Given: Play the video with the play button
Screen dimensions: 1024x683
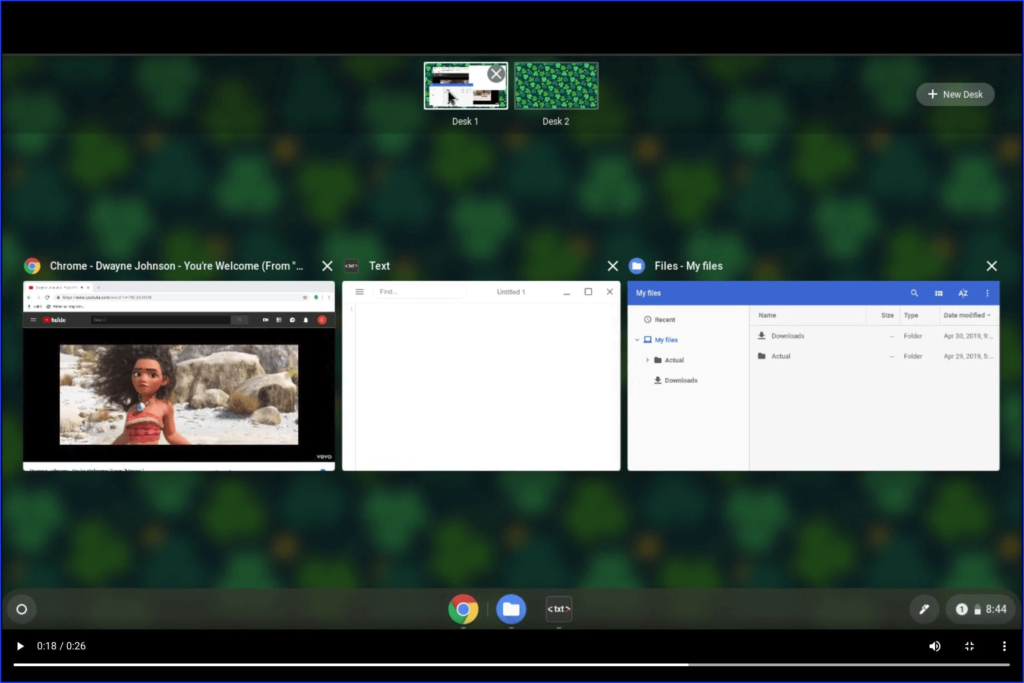Looking at the screenshot, I should pyautogui.click(x=20, y=646).
